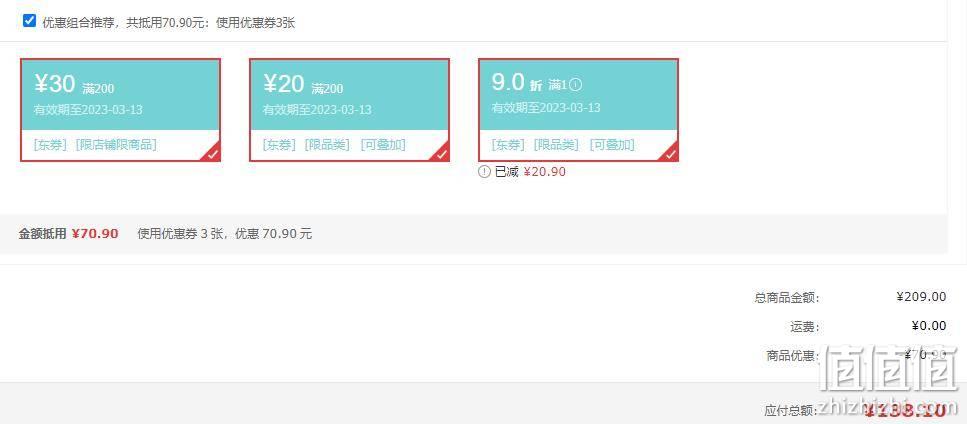Click the 金额抵用 ¥70.90 amount
Viewport: 967px width, 424px height.
pos(95,234)
